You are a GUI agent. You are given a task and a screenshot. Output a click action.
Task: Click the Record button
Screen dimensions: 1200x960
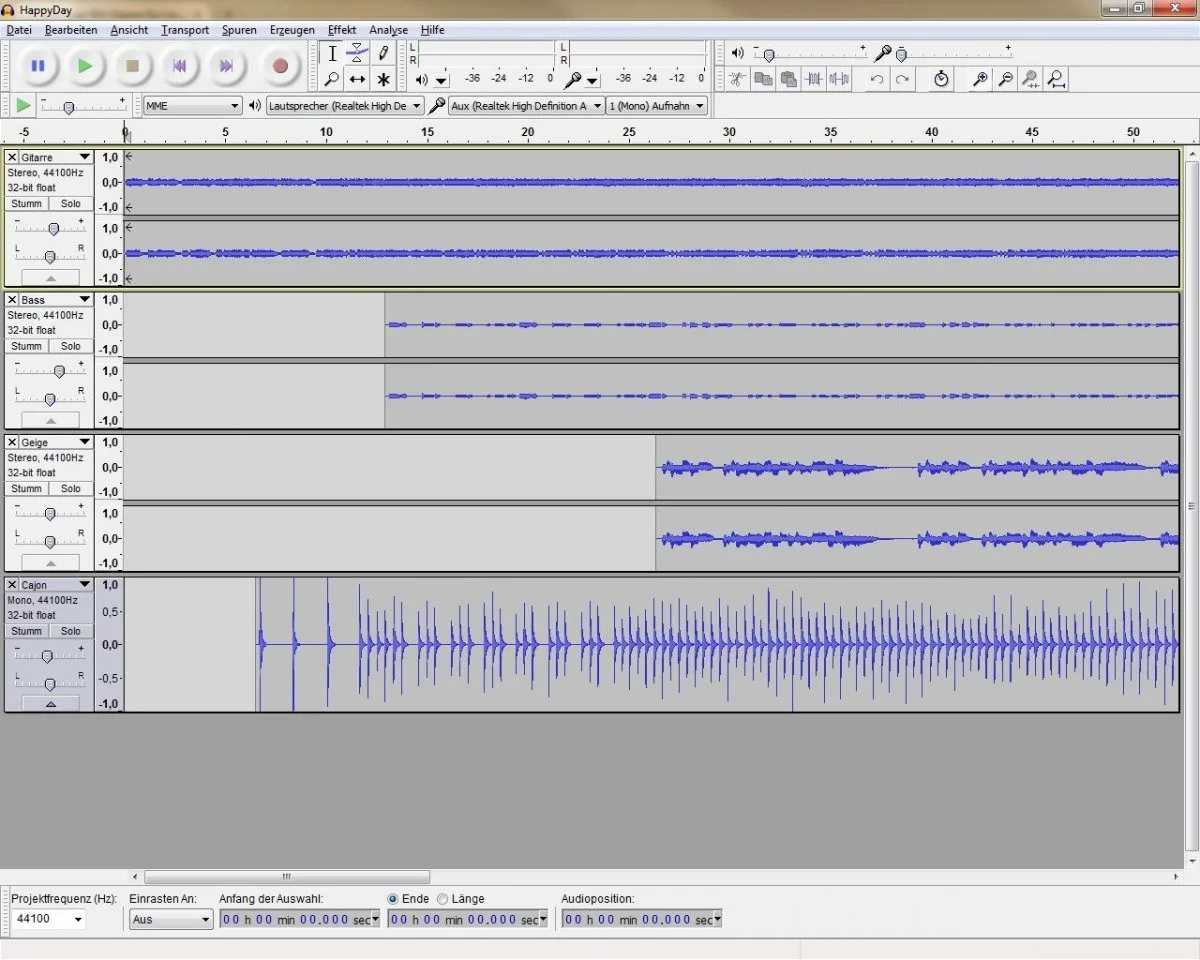pyautogui.click(x=280, y=66)
